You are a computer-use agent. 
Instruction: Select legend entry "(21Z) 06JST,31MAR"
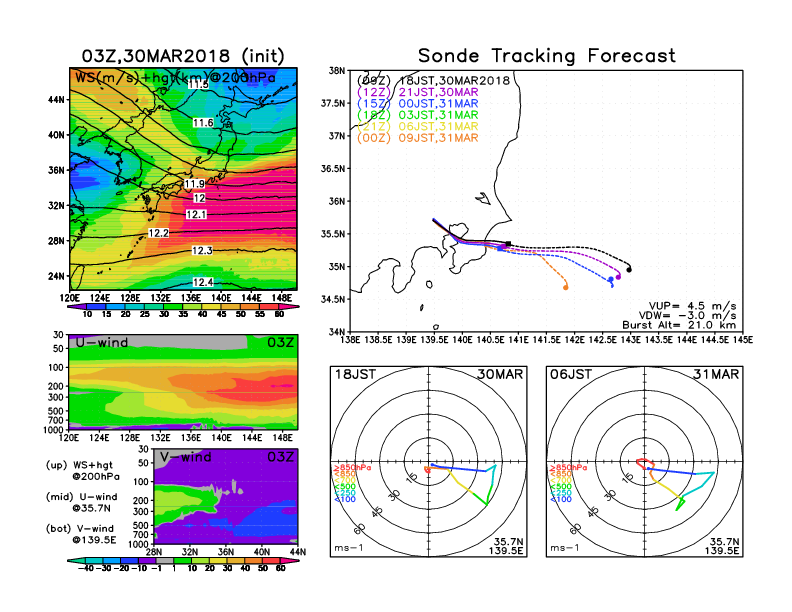pos(417,127)
